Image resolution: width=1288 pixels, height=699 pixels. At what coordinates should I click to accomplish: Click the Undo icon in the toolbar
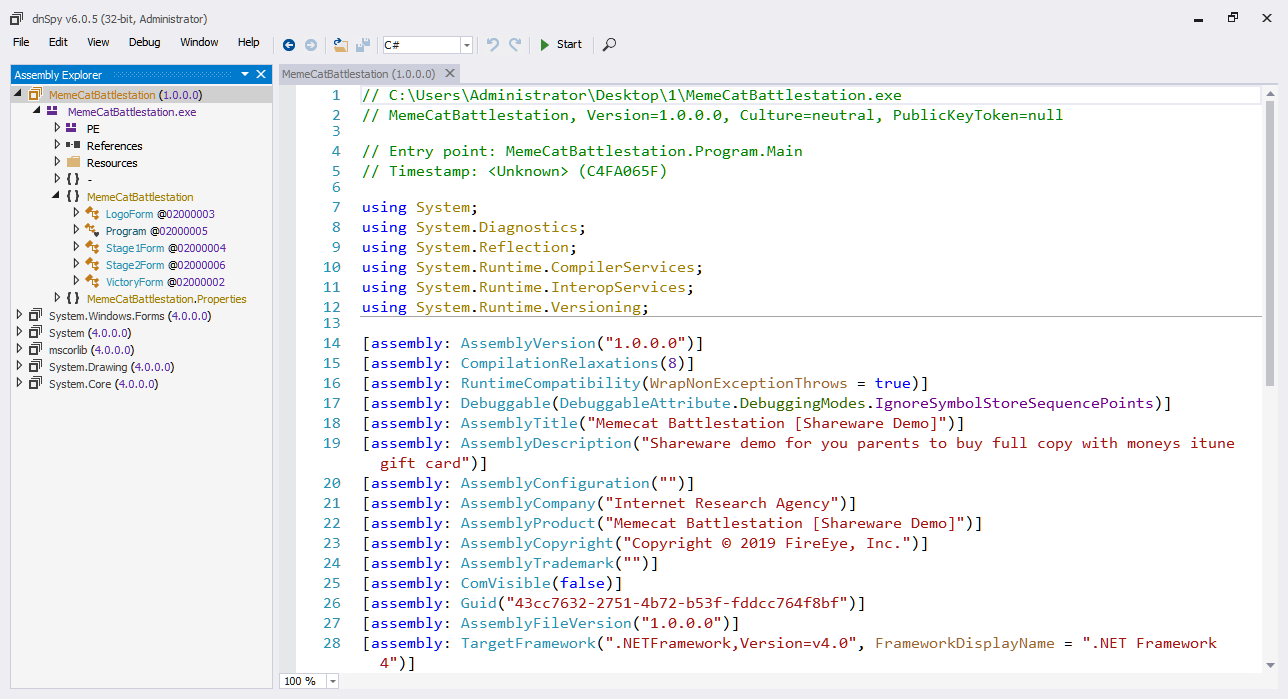click(x=492, y=44)
